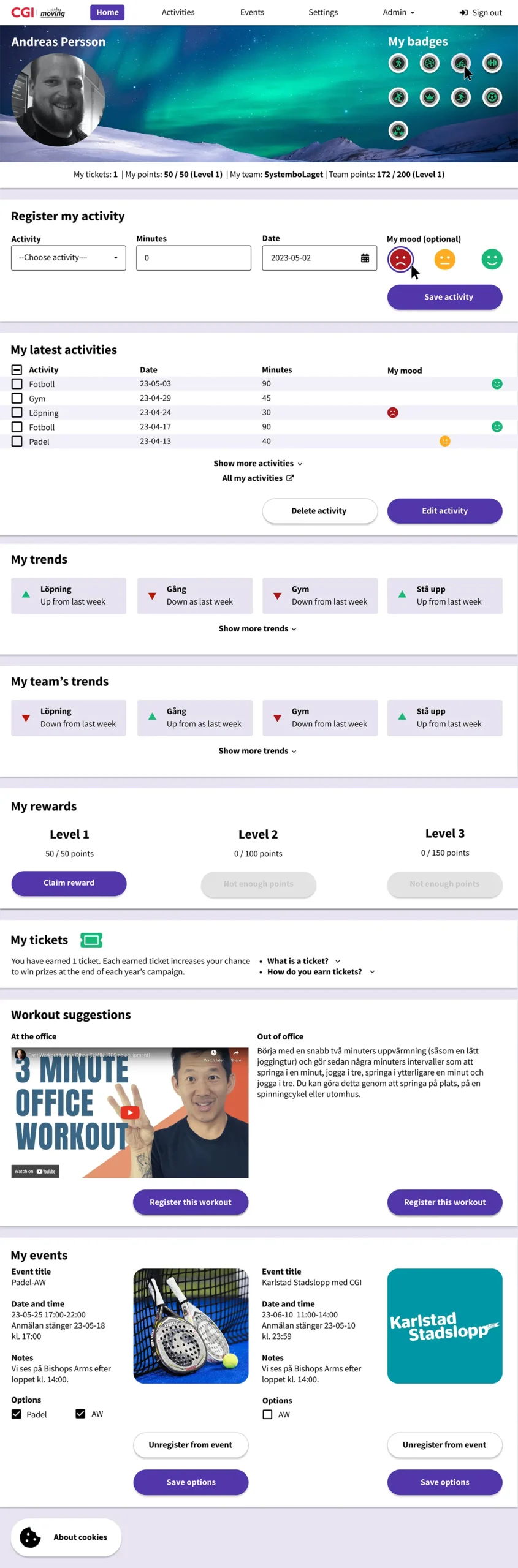This screenshot has height=1568, width=518.
Task: Click the basketball badge icon
Action: coord(430,63)
